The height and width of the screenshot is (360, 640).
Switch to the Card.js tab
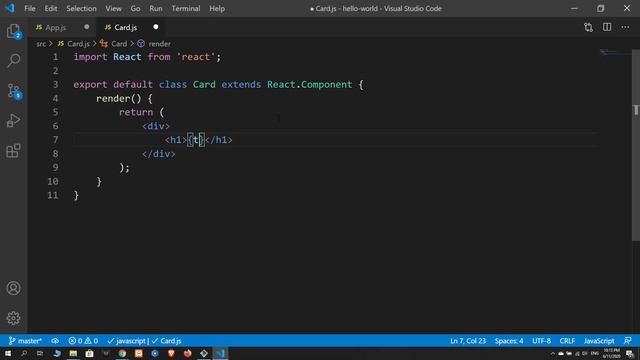click(x=125, y=27)
